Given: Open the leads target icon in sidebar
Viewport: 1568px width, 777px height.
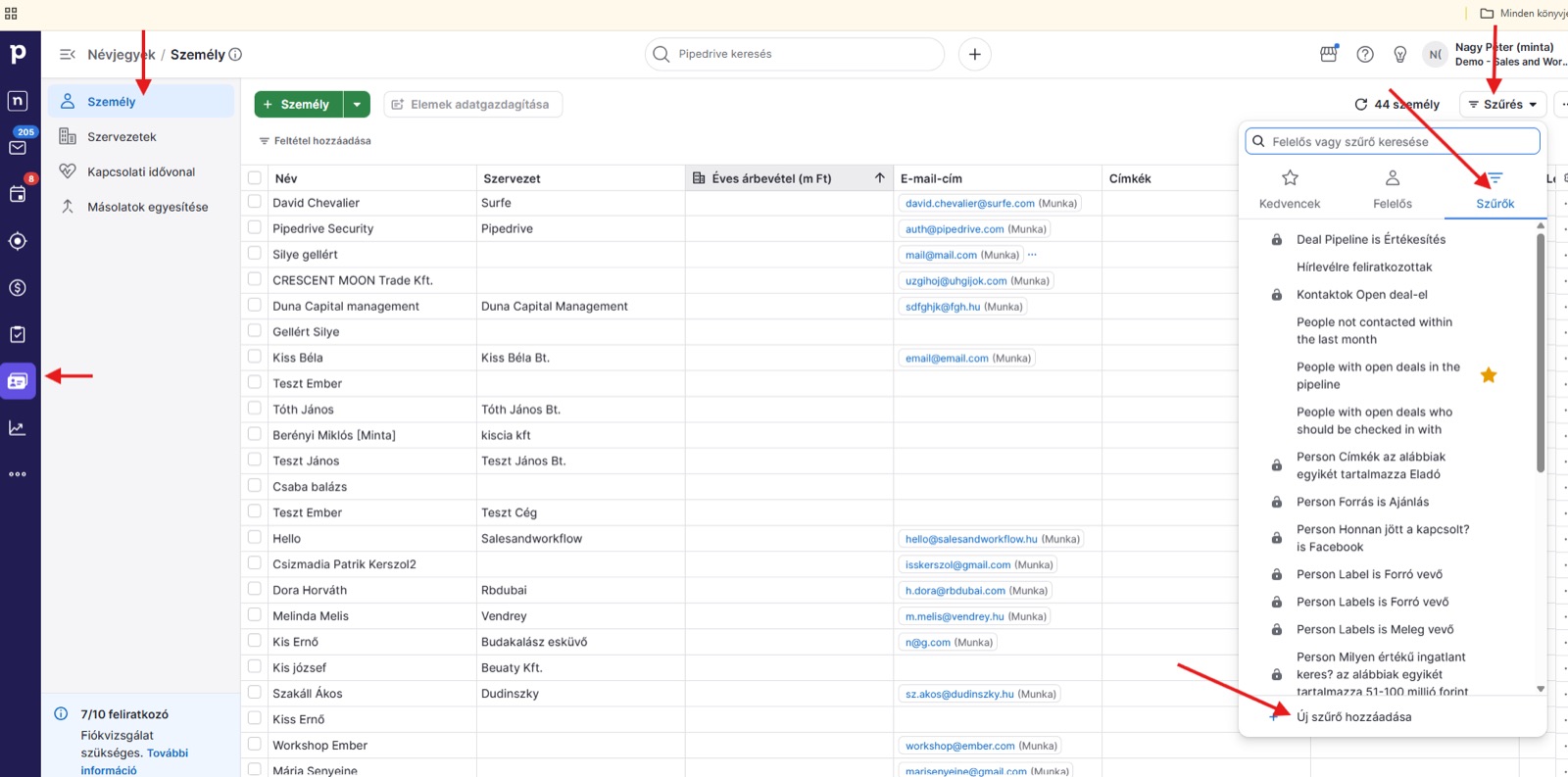Looking at the screenshot, I should point(18,241).
